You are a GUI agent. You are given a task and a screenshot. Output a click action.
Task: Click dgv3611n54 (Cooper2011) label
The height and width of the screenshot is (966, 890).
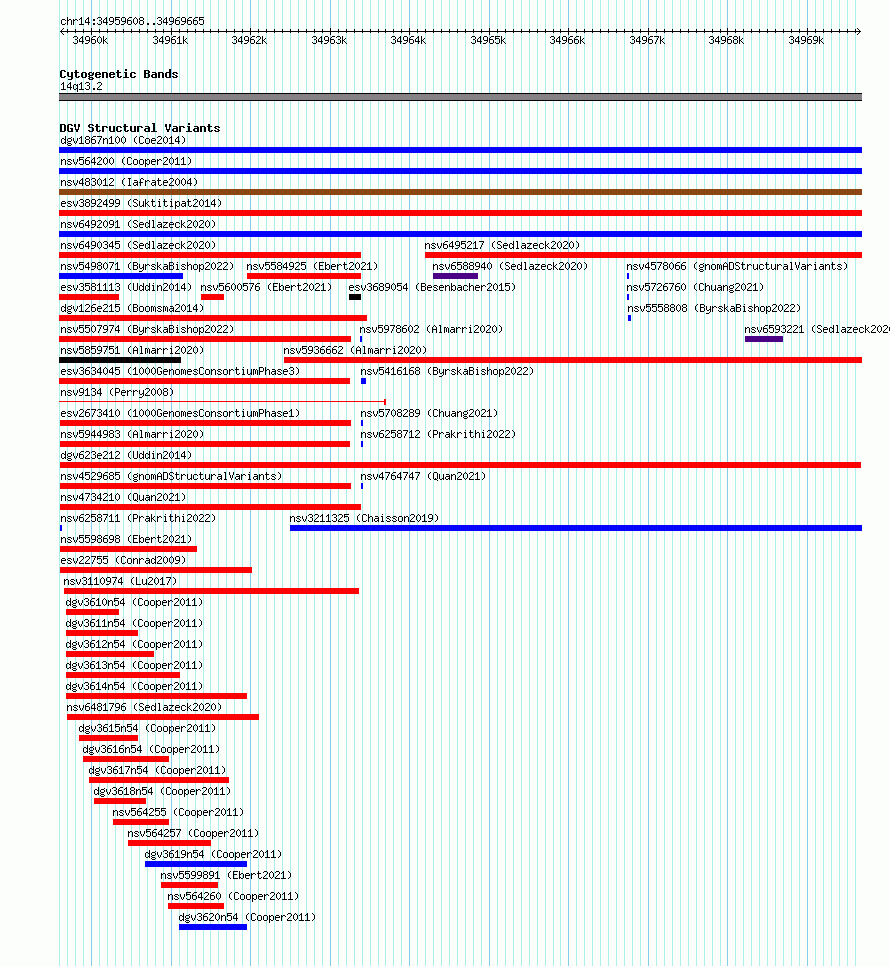pyautogui.click(x=134, y=623)
